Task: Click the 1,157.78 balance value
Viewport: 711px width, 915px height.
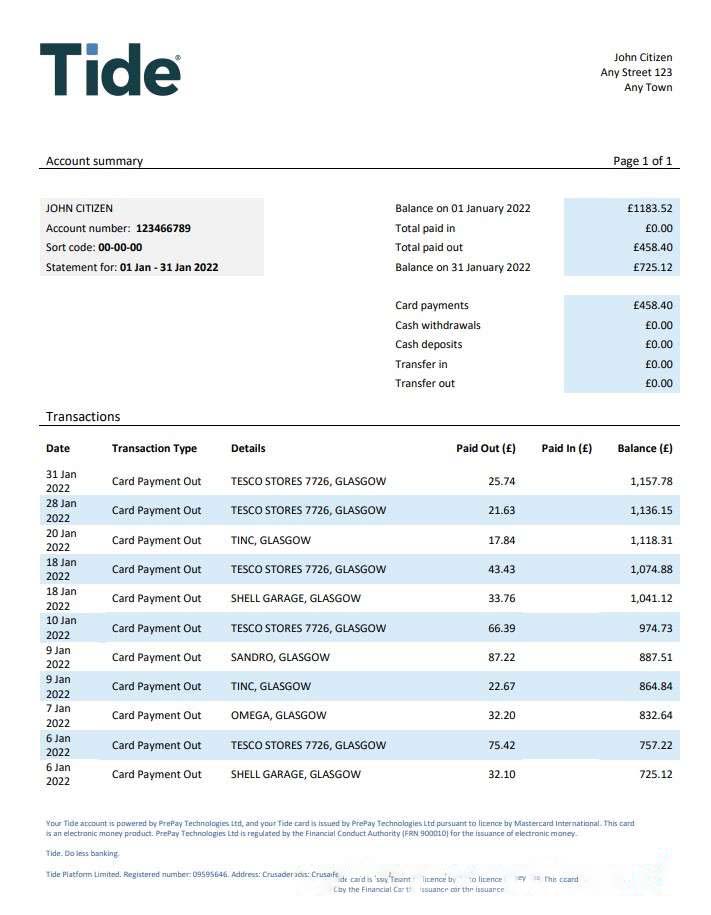Action: (x=651, y=481)
